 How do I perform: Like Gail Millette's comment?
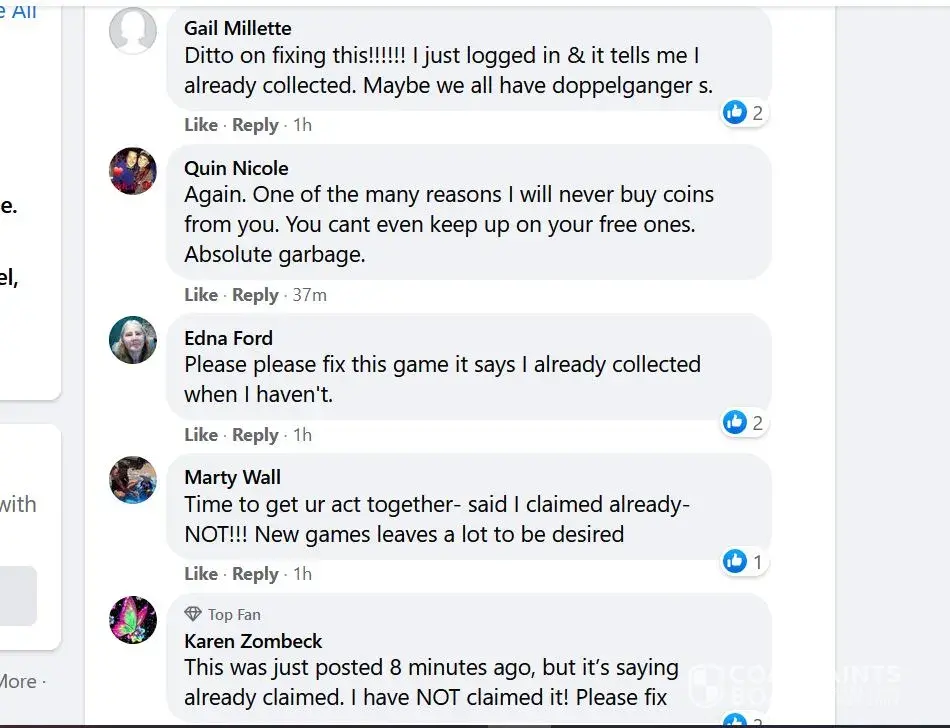click(x=201, y=125)
